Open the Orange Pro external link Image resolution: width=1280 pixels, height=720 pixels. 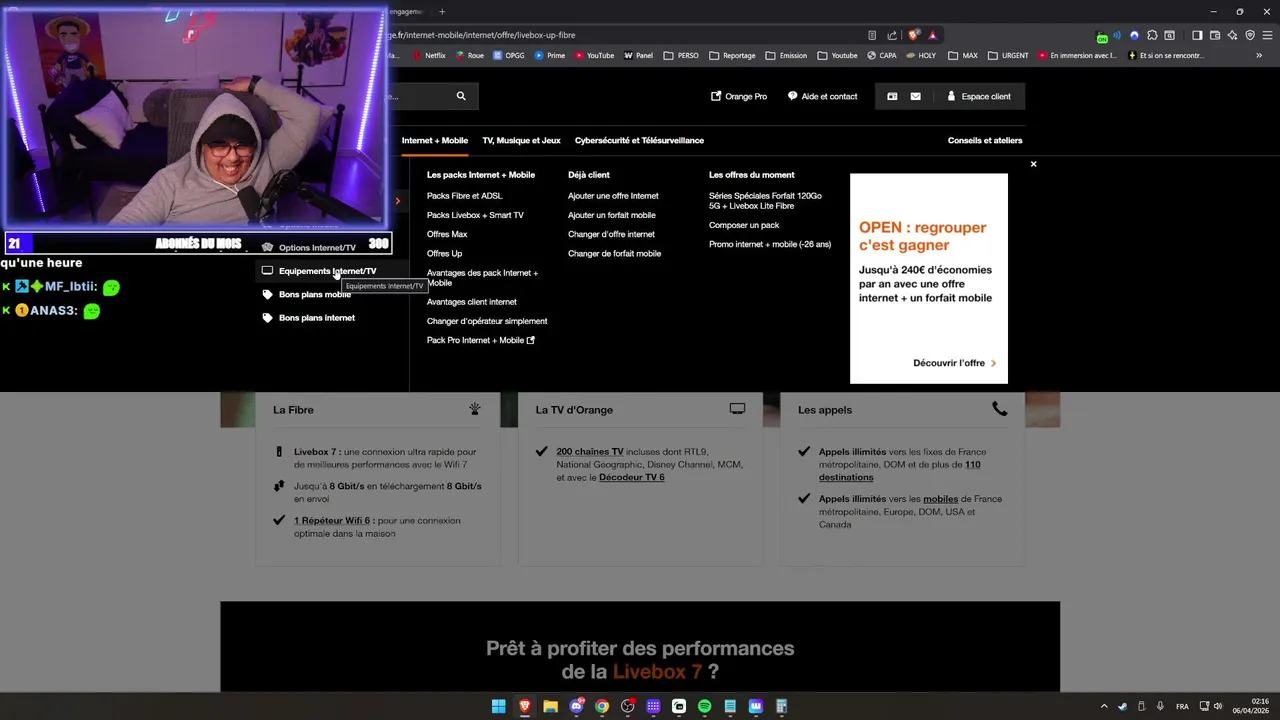click(739, 96)
